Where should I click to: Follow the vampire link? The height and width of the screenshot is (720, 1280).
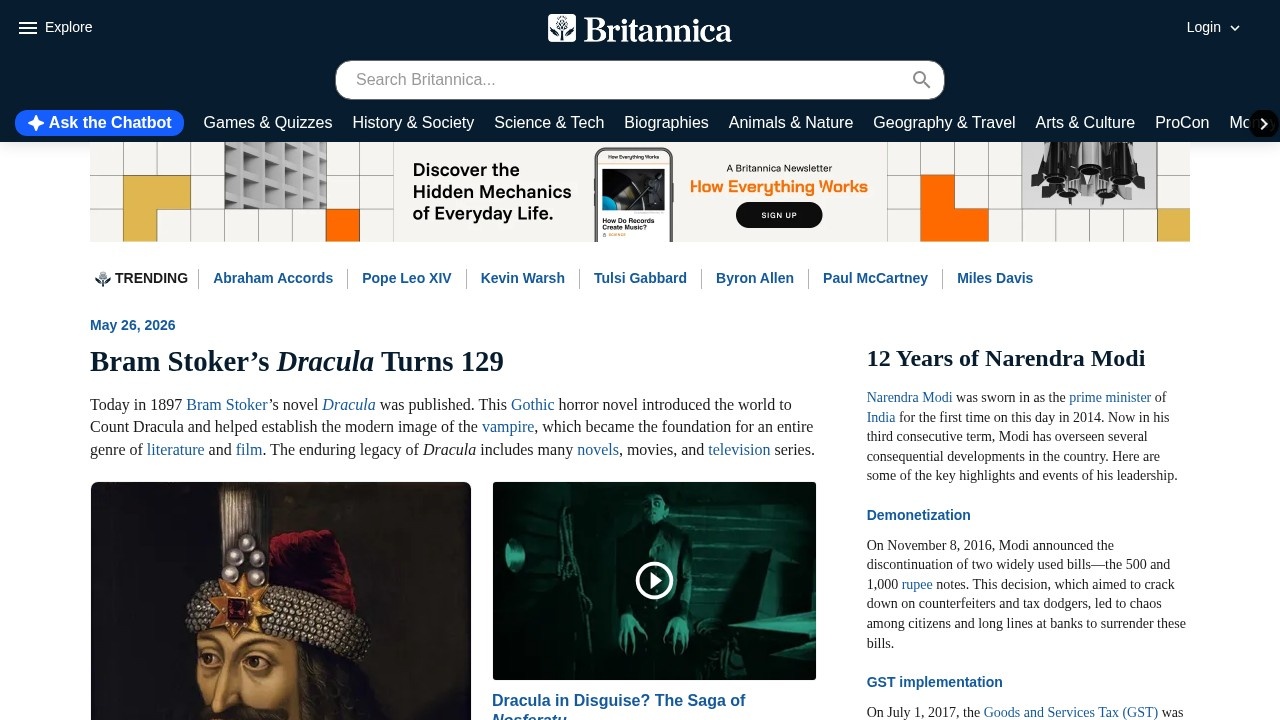pos(508,427)
